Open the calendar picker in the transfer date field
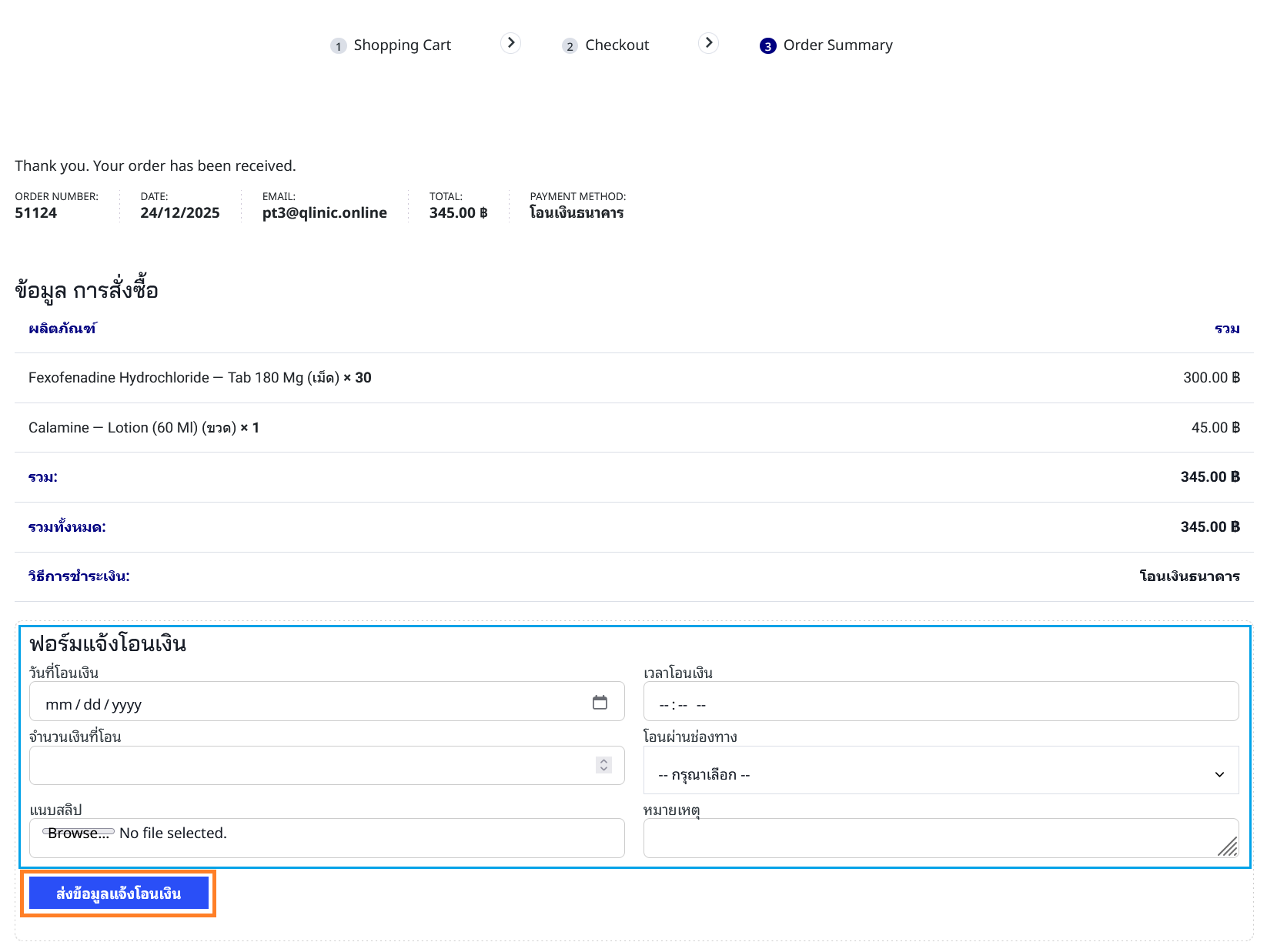This screenshot has height=952, width=1267. 600,702
